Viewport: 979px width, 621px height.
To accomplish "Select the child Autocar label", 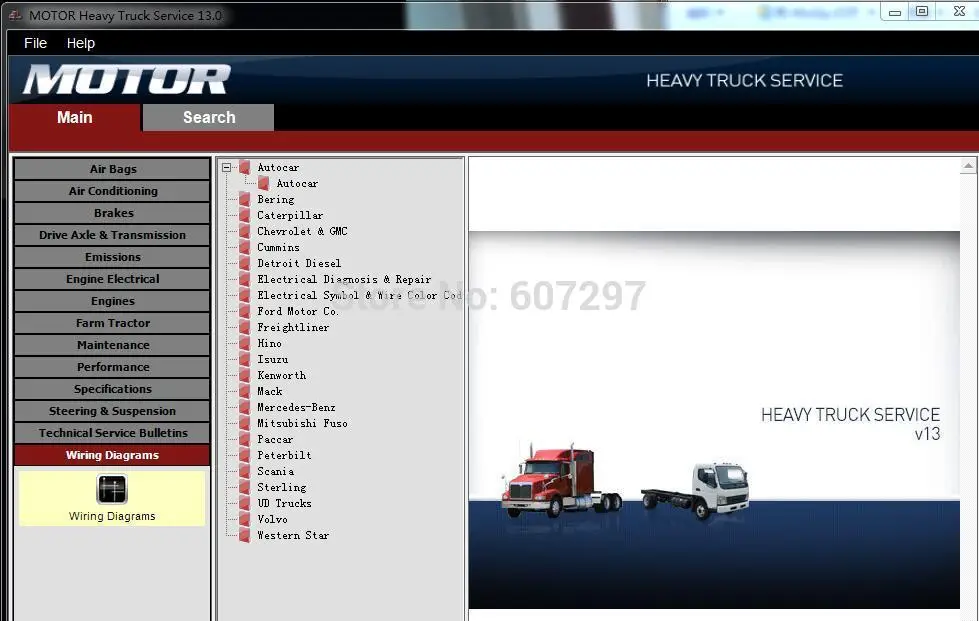I will point(297,183).
